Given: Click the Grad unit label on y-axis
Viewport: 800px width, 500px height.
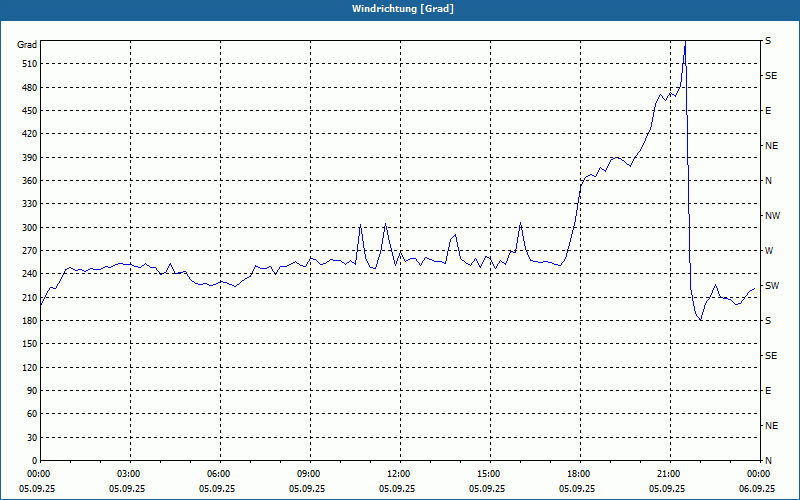Looking at the screenshot, I should tap(27, 45).
